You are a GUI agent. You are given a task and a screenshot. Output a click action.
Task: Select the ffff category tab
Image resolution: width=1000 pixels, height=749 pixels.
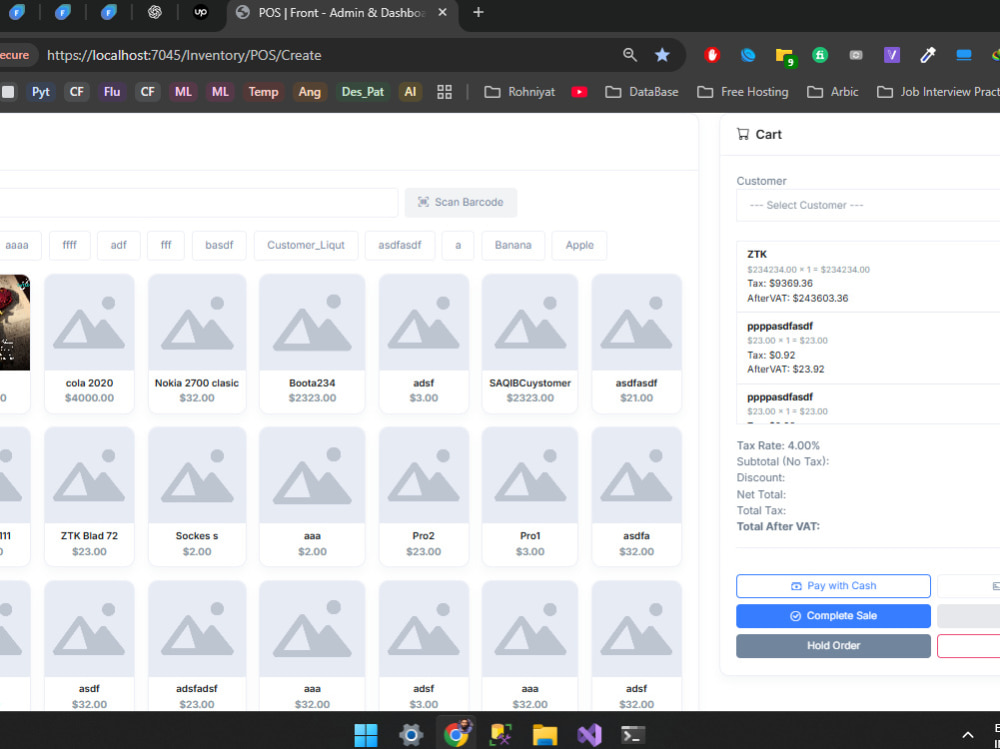[70, 245]
